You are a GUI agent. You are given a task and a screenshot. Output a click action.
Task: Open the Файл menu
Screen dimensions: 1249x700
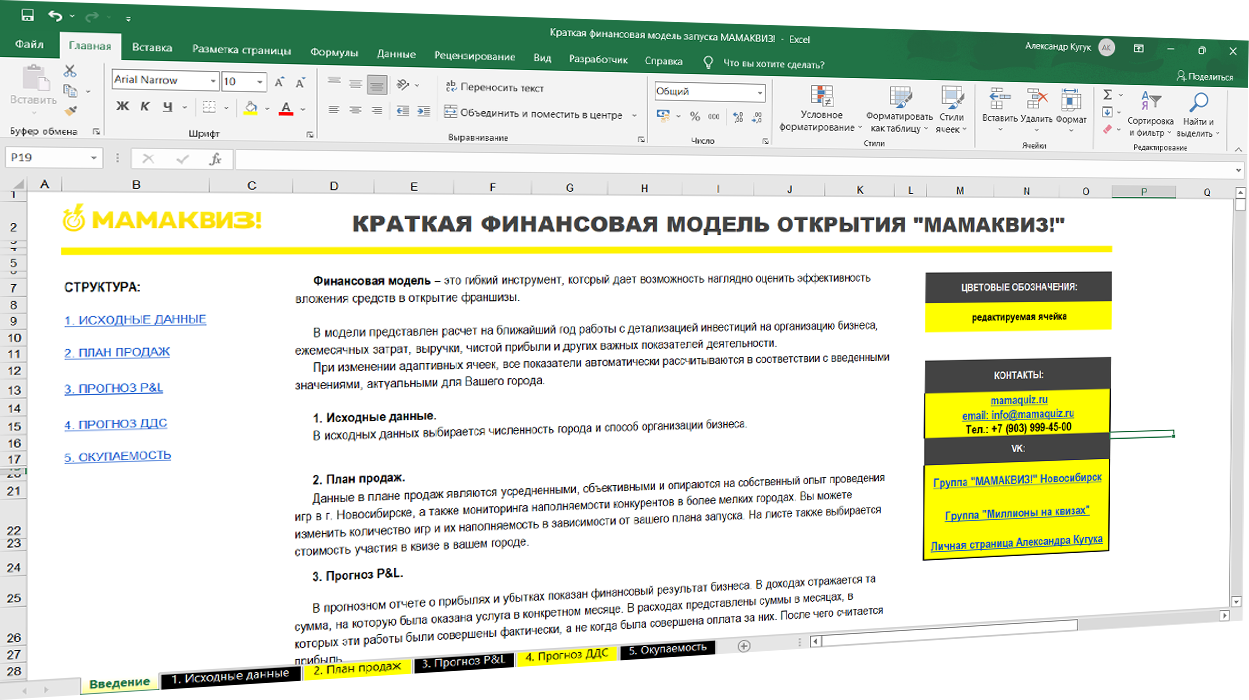(29, 45)
